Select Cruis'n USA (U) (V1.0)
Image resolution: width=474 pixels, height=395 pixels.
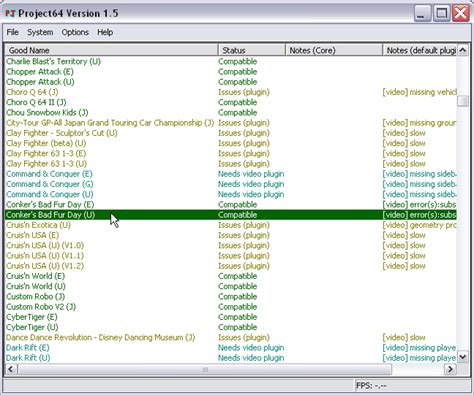(45, 245)
